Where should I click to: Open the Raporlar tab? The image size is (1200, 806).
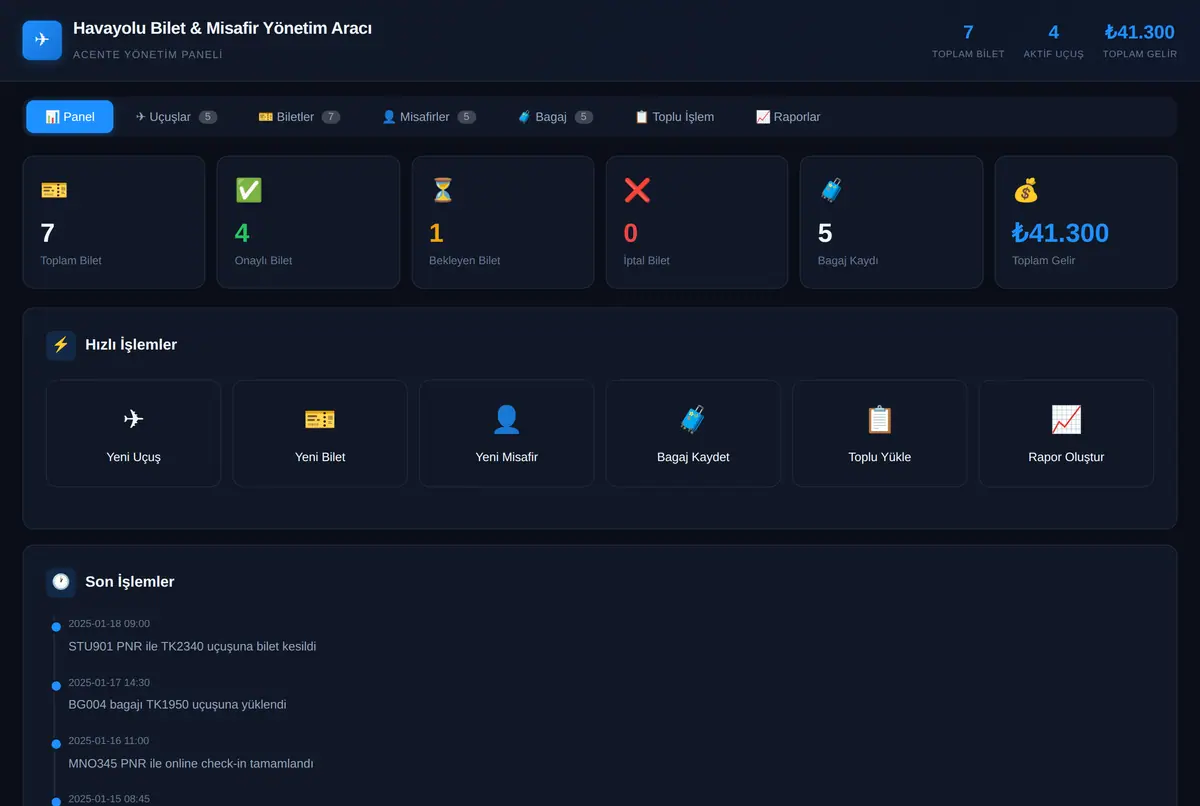[x=788, y=117]
